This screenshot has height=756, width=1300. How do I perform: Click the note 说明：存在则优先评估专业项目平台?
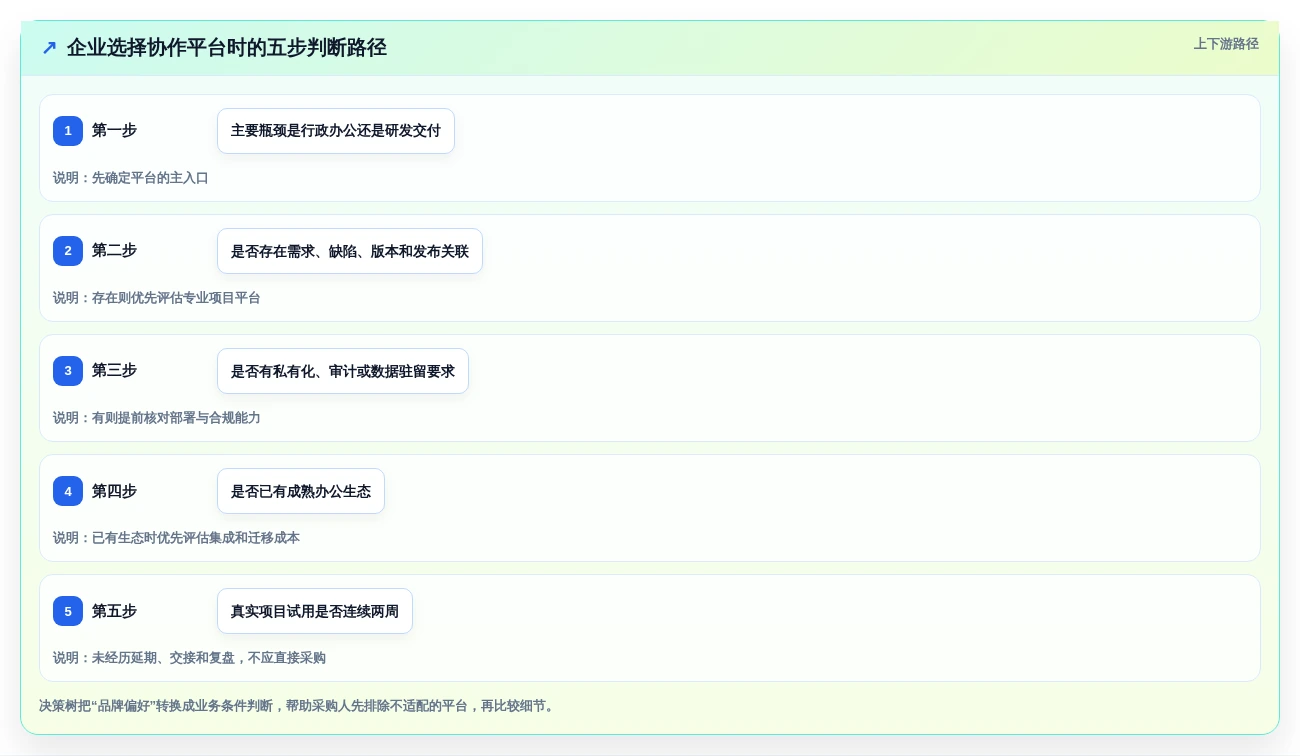[x=157, y=298]
